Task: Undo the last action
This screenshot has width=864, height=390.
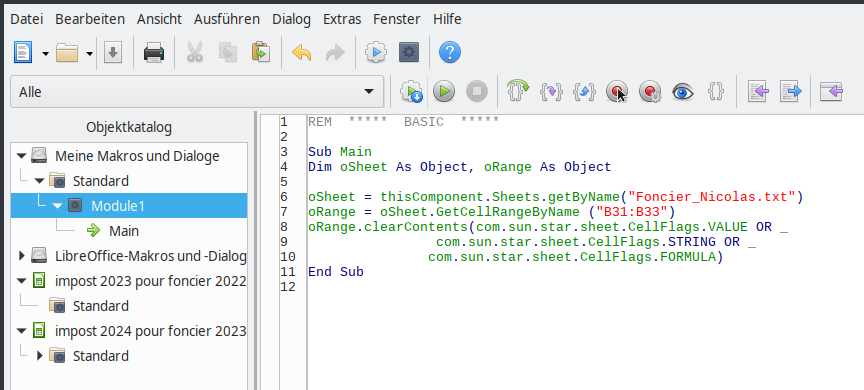Action: tap(301, 53)
